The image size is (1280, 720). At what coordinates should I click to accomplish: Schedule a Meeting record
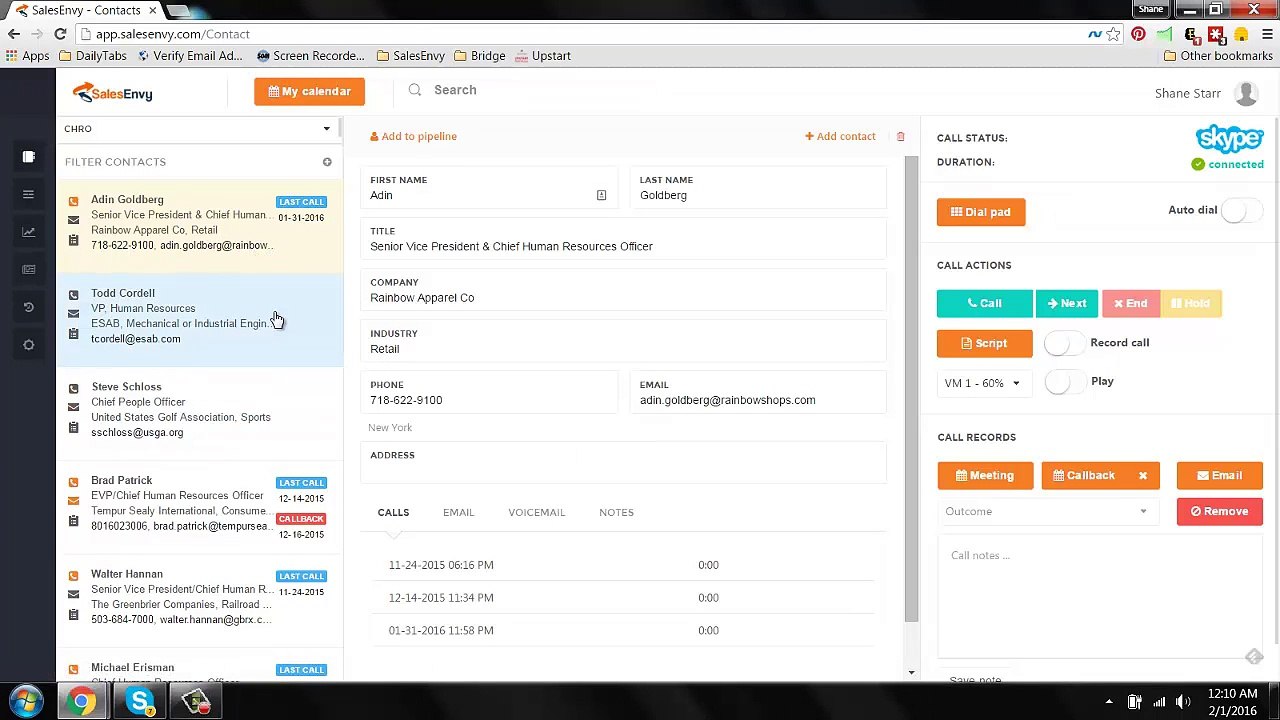pos(985,476)
